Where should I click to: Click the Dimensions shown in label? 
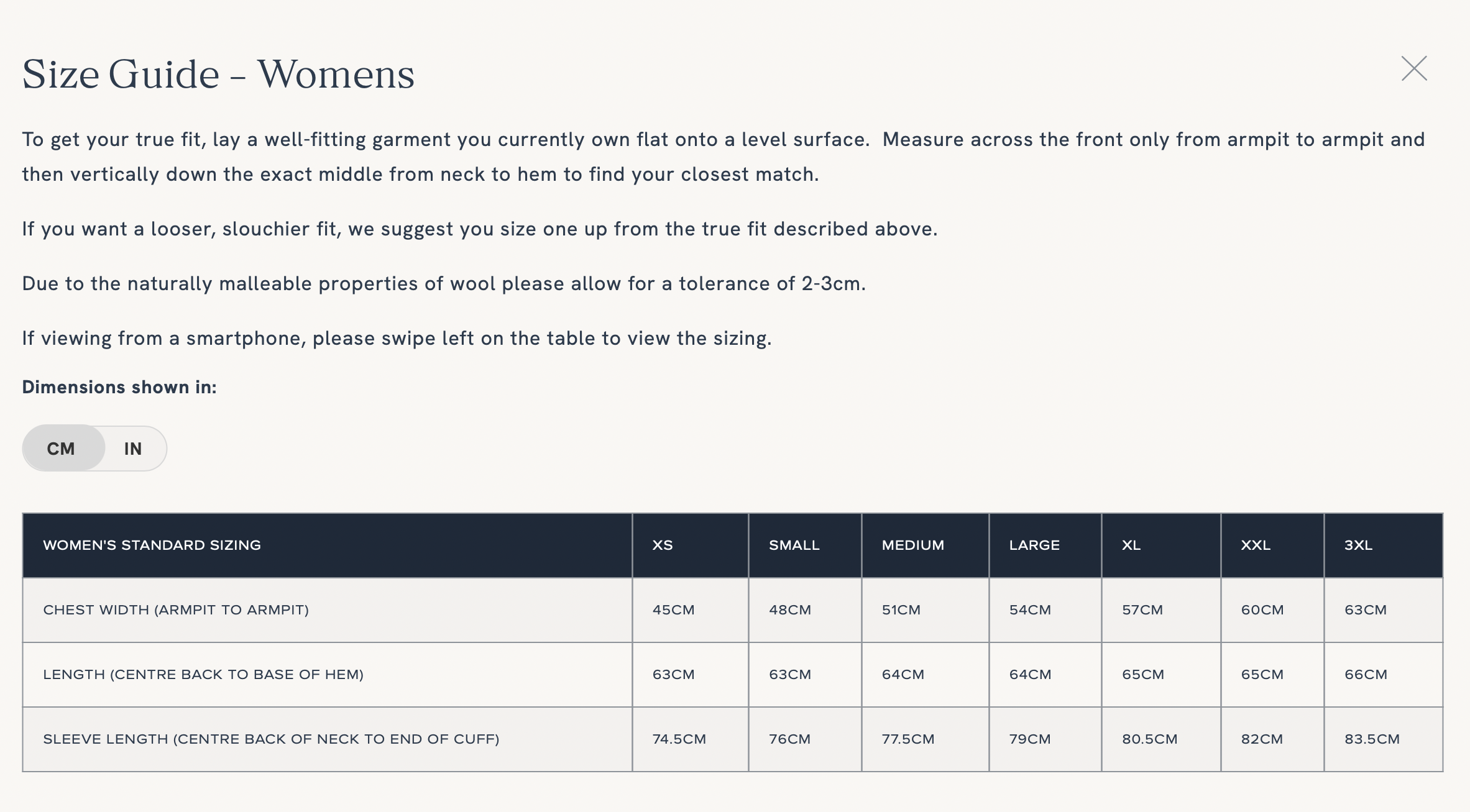119,387
